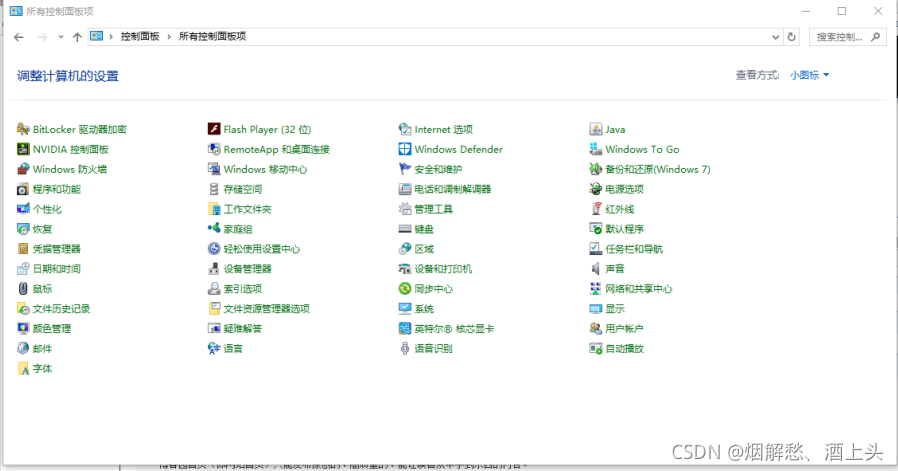Open the 管理工具 link
The height and width of the screenshot is (471, 898).
[x=434, y=209]
